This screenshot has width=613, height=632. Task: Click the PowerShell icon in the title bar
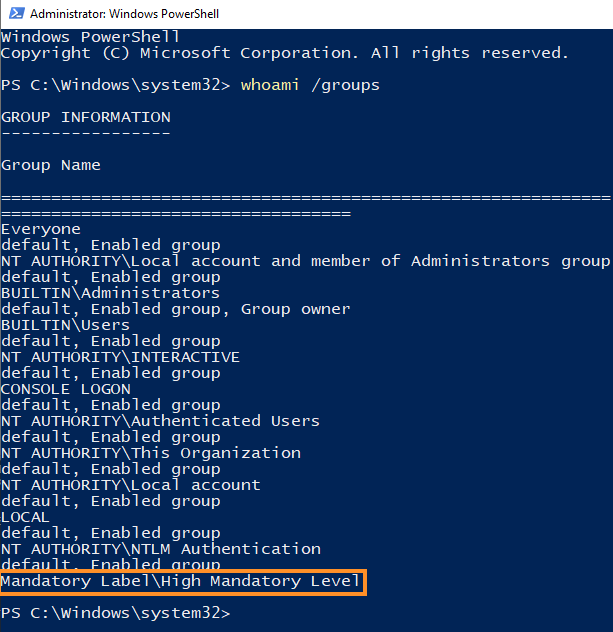click(17, 13)
